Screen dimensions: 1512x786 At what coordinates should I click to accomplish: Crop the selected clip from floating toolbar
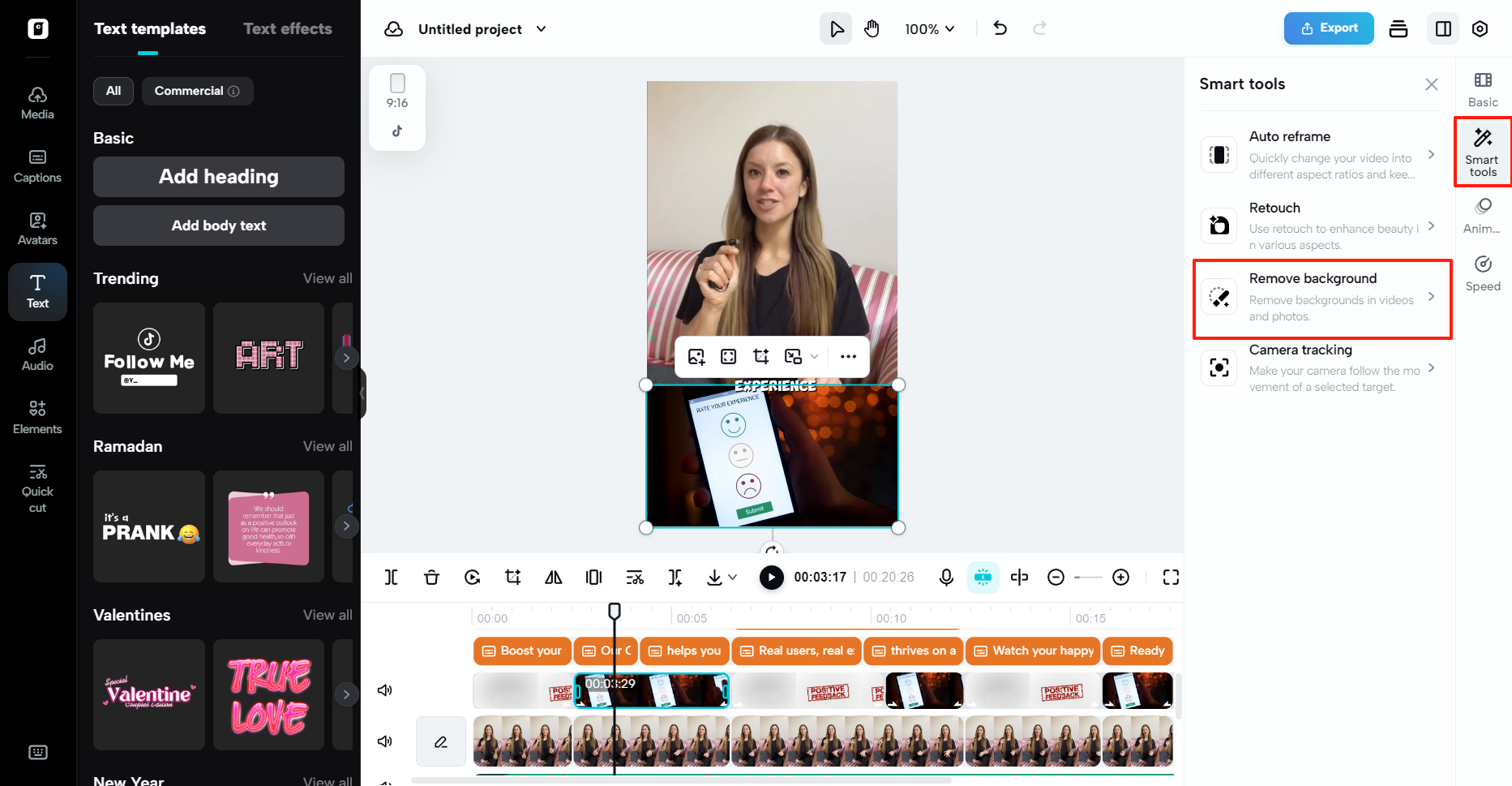760,356
